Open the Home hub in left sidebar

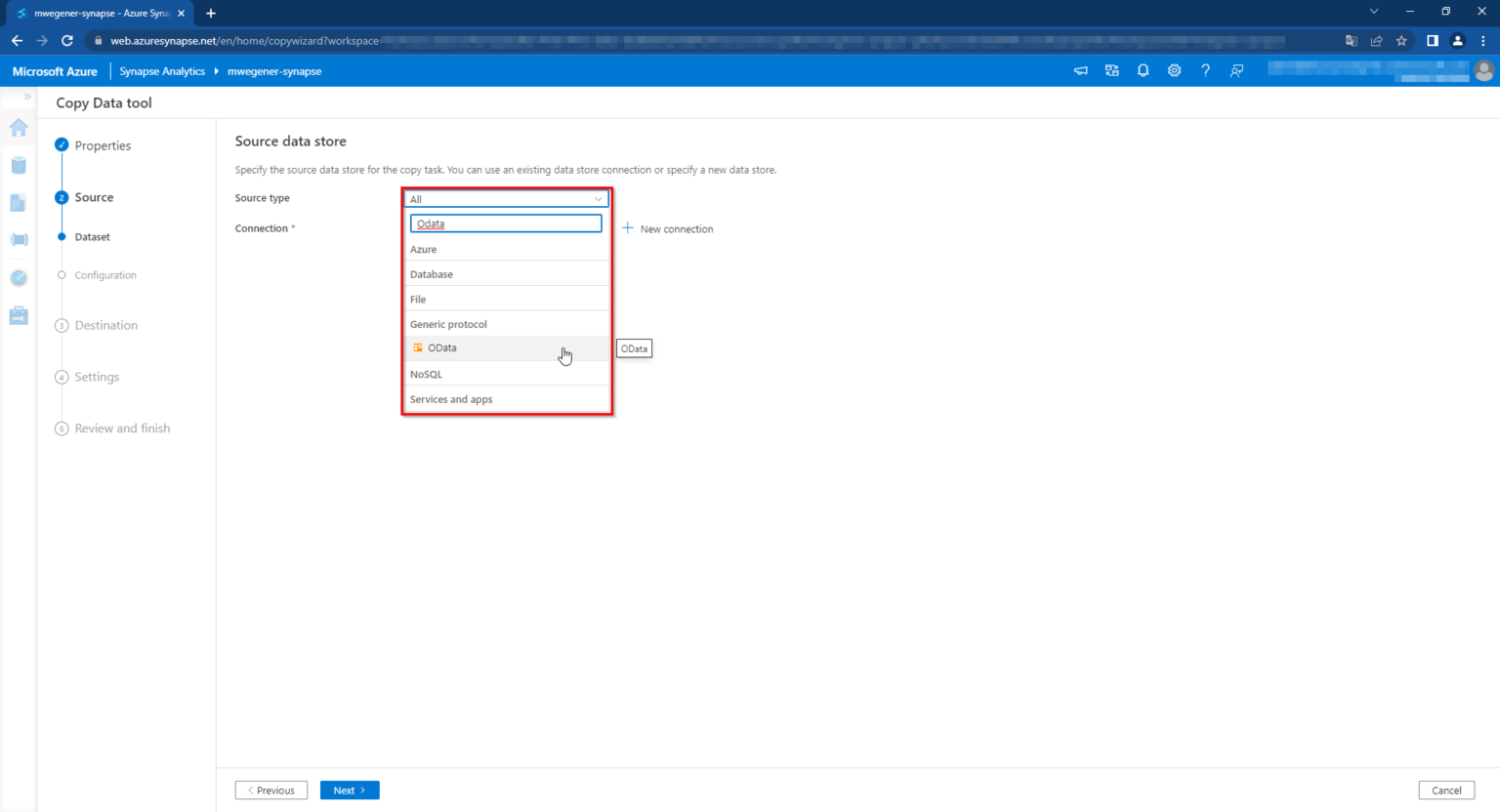click(x=19, y=128)
